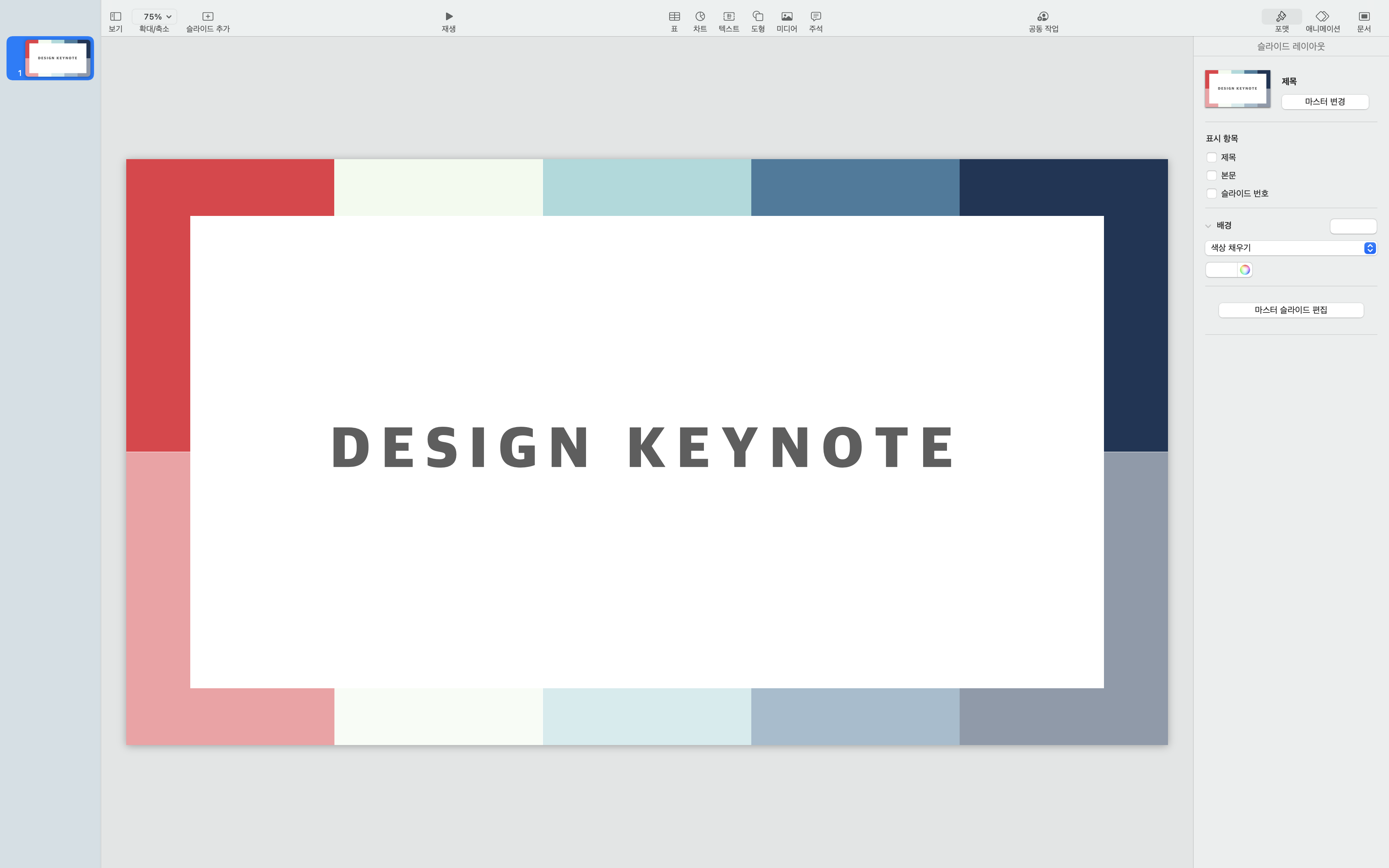Open the 75% zoom dropdown
1389x868 pixels.
point(154,17)
